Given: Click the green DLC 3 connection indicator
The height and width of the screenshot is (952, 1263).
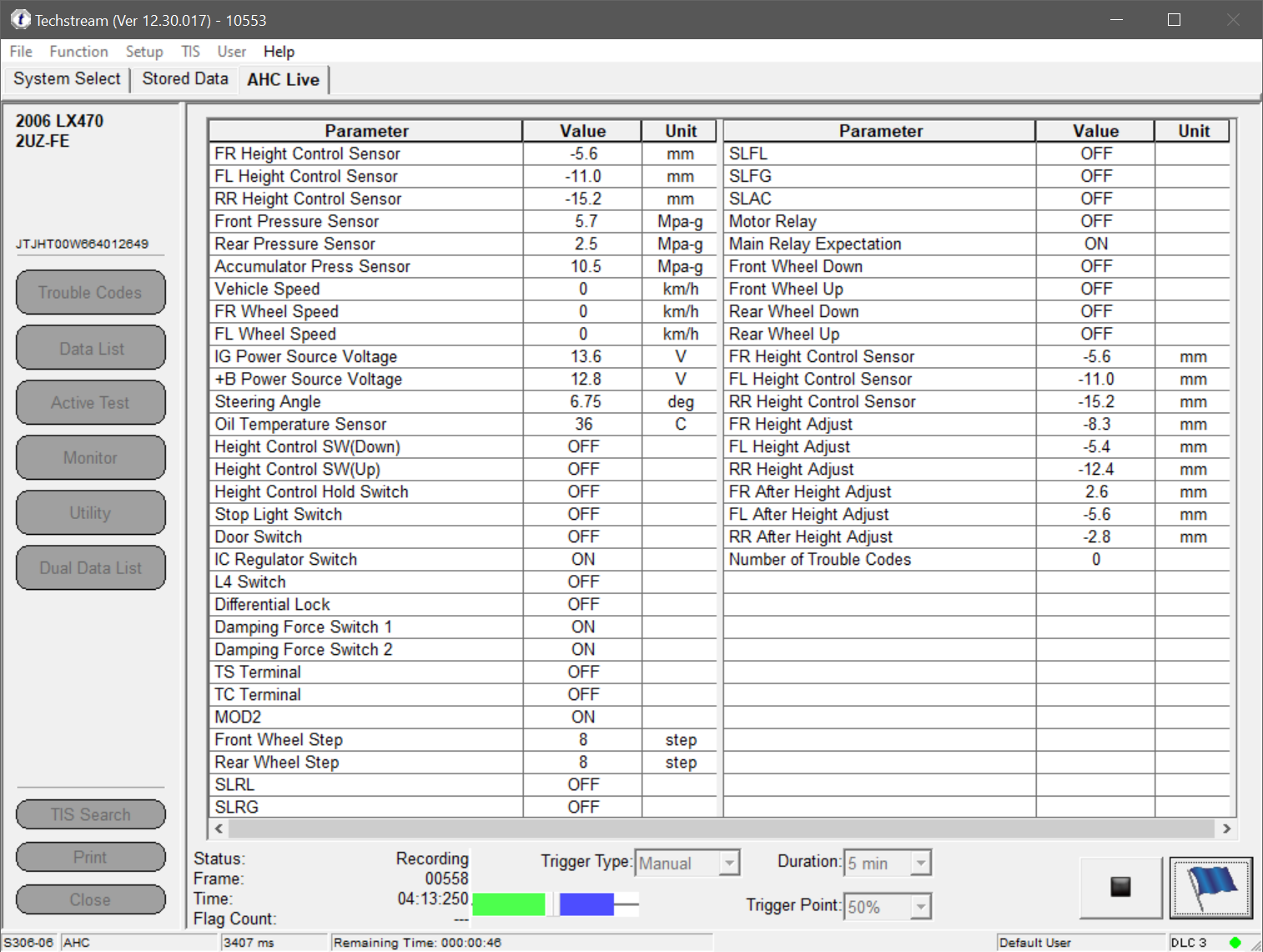Looking at the screenshot, I should pos(1235,943).
